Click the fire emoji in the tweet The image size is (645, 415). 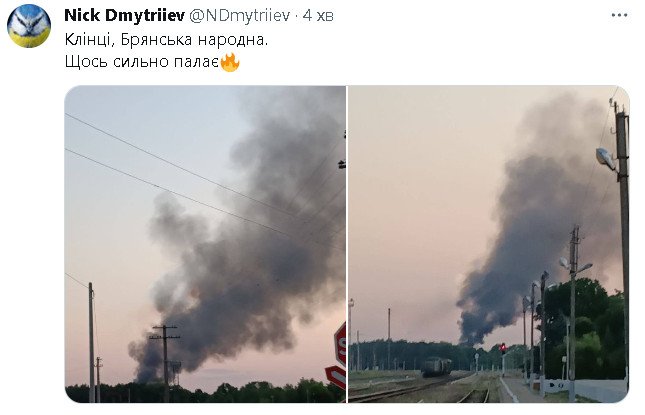(230, 62)
